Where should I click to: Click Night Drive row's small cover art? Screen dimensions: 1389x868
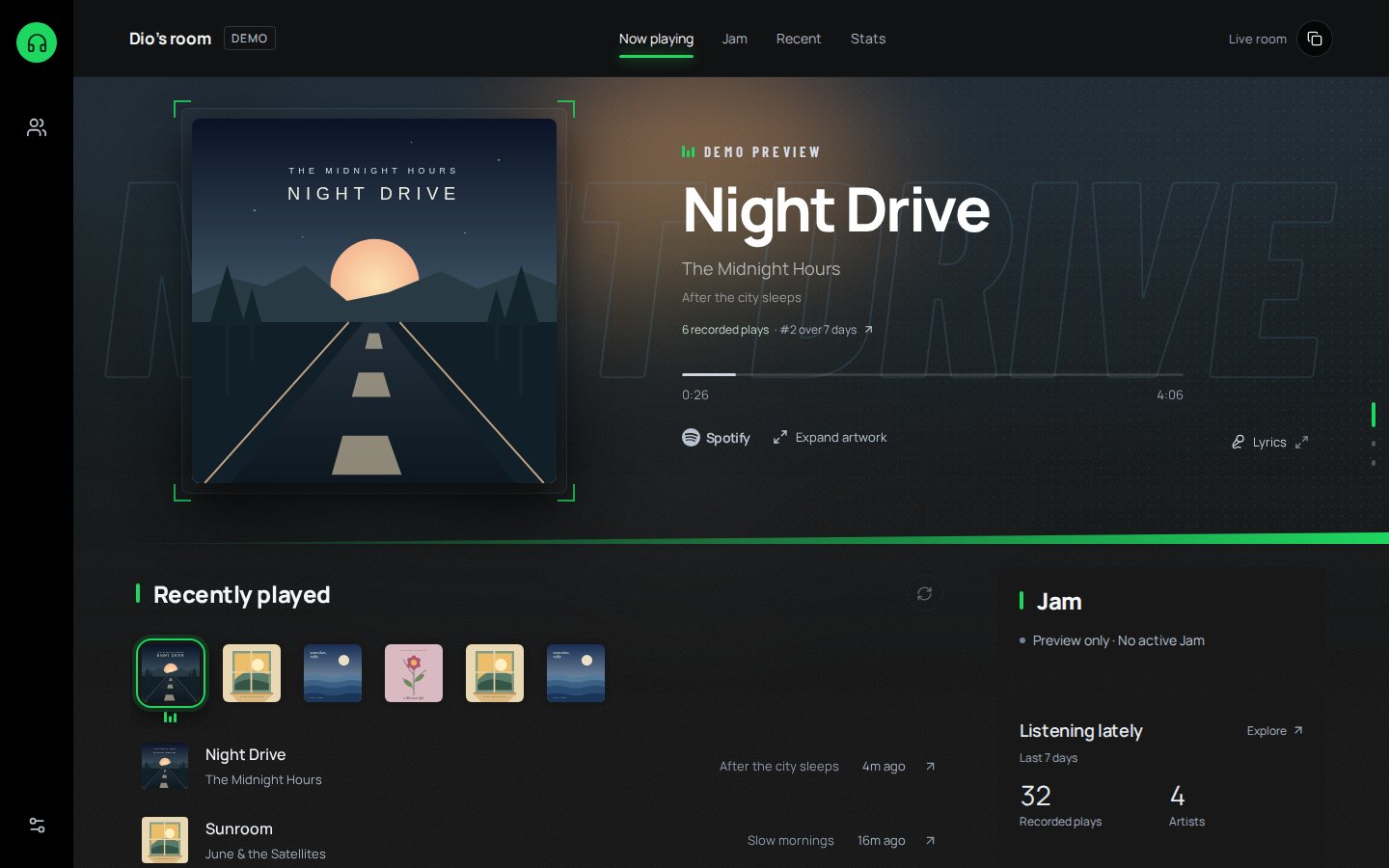pos(165,766)
